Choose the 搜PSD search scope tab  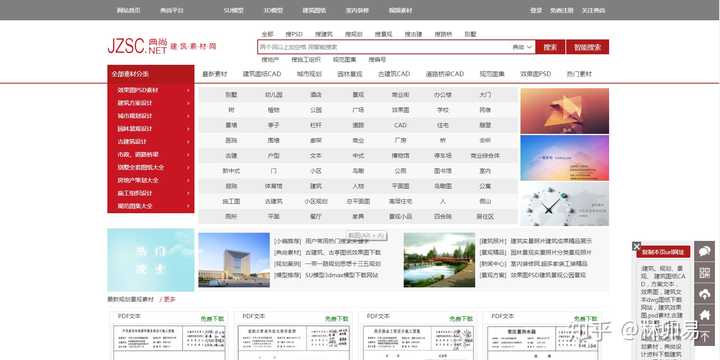pos(294,34)
